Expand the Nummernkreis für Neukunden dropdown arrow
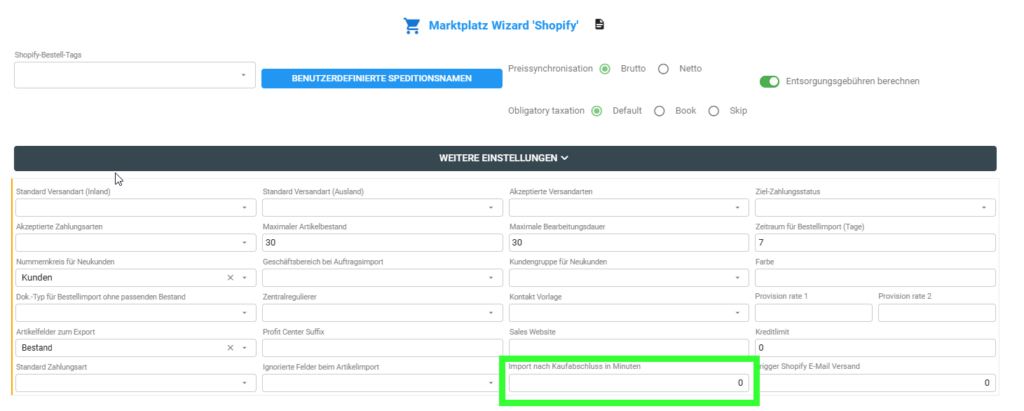This screenshot has width=1024, height=411. [x=244, y=278]
